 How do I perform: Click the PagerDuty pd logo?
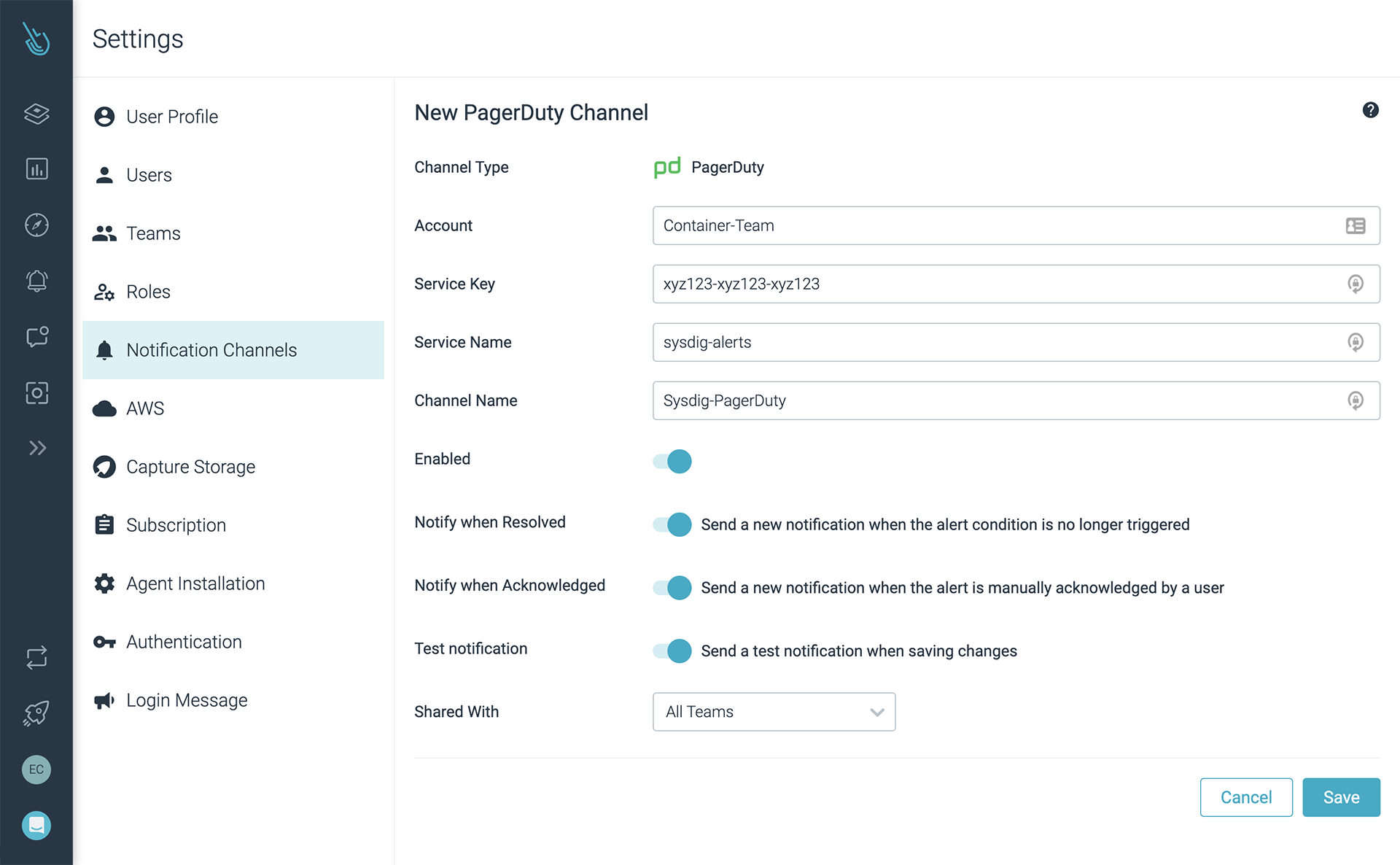point(667,168)
